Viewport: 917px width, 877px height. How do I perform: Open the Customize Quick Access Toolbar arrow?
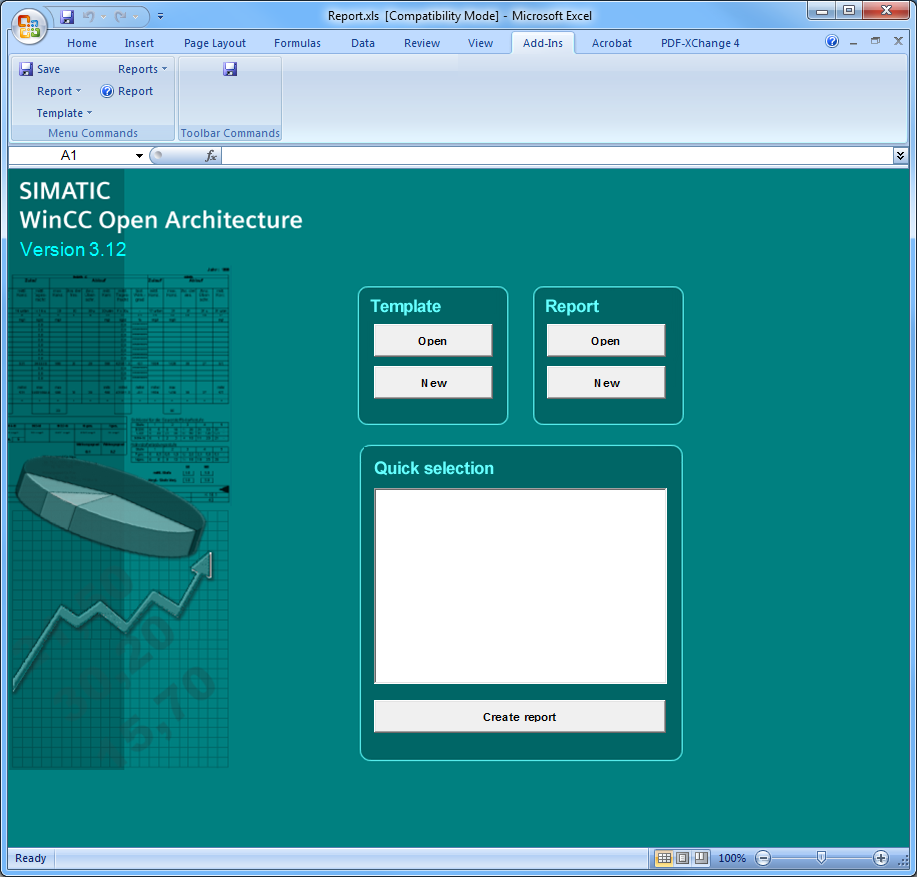pos(160,16)
